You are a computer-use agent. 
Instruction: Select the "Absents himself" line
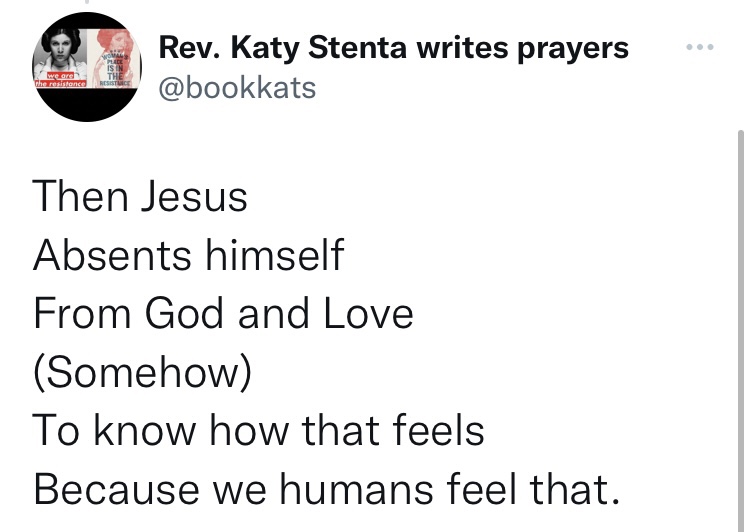click(x=188, y=256)
